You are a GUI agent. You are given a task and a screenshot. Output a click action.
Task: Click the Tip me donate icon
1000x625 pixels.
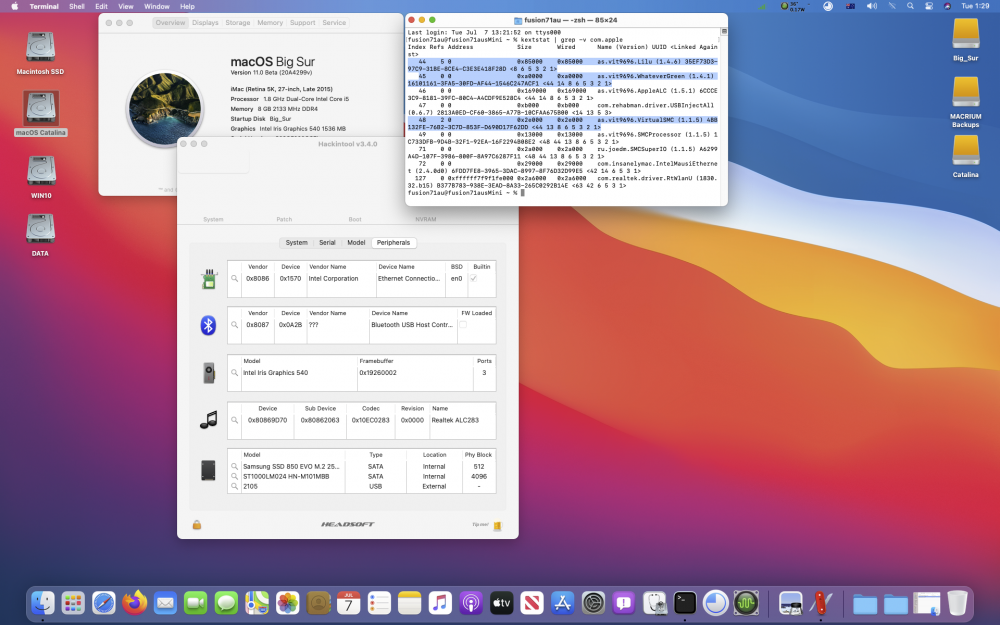(497, 526)
